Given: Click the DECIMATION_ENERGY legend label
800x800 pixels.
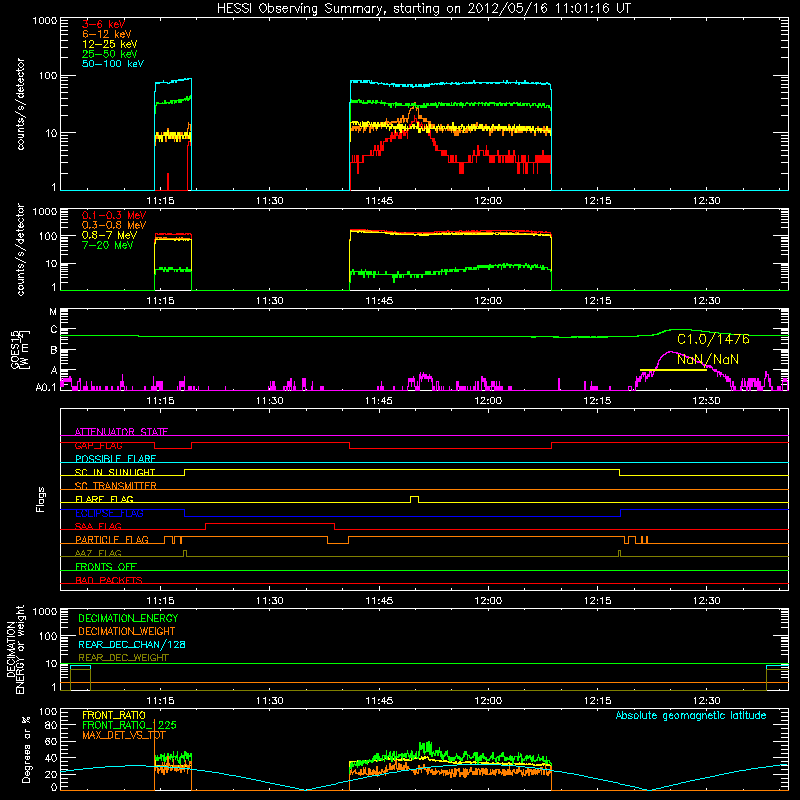Looking at the screenshot, I should point(128,618).
